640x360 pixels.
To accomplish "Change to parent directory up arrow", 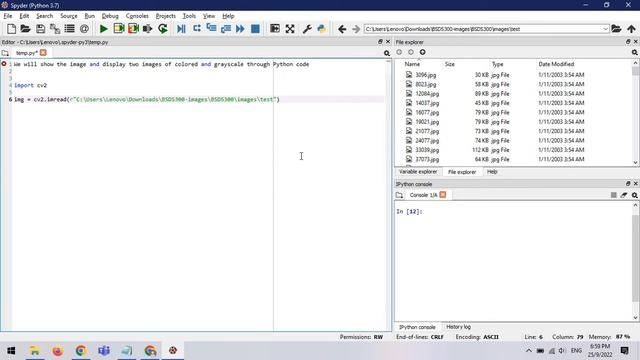I will tap(631, 29).
